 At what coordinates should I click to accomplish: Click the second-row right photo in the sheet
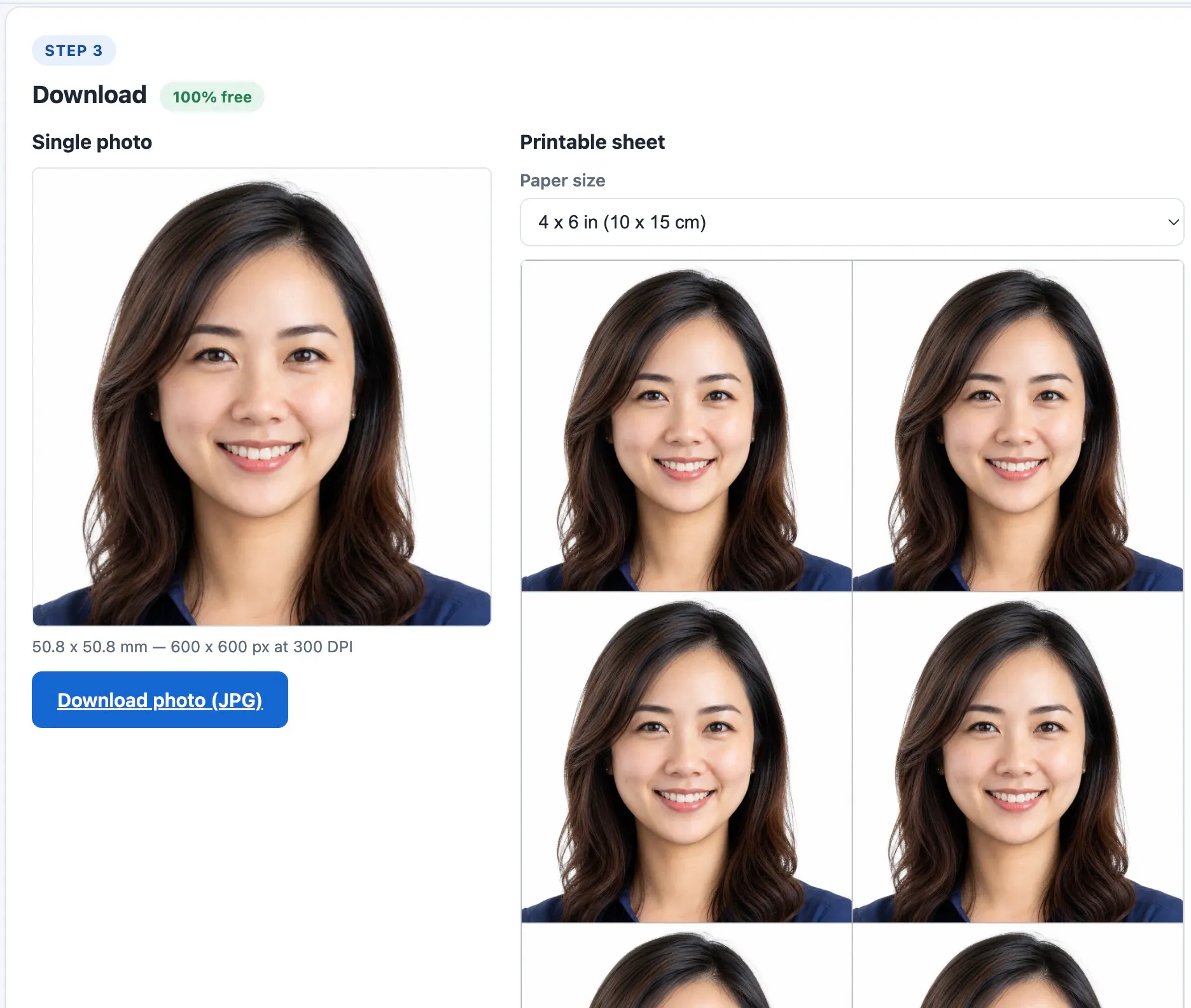(x=1017, y=757)
